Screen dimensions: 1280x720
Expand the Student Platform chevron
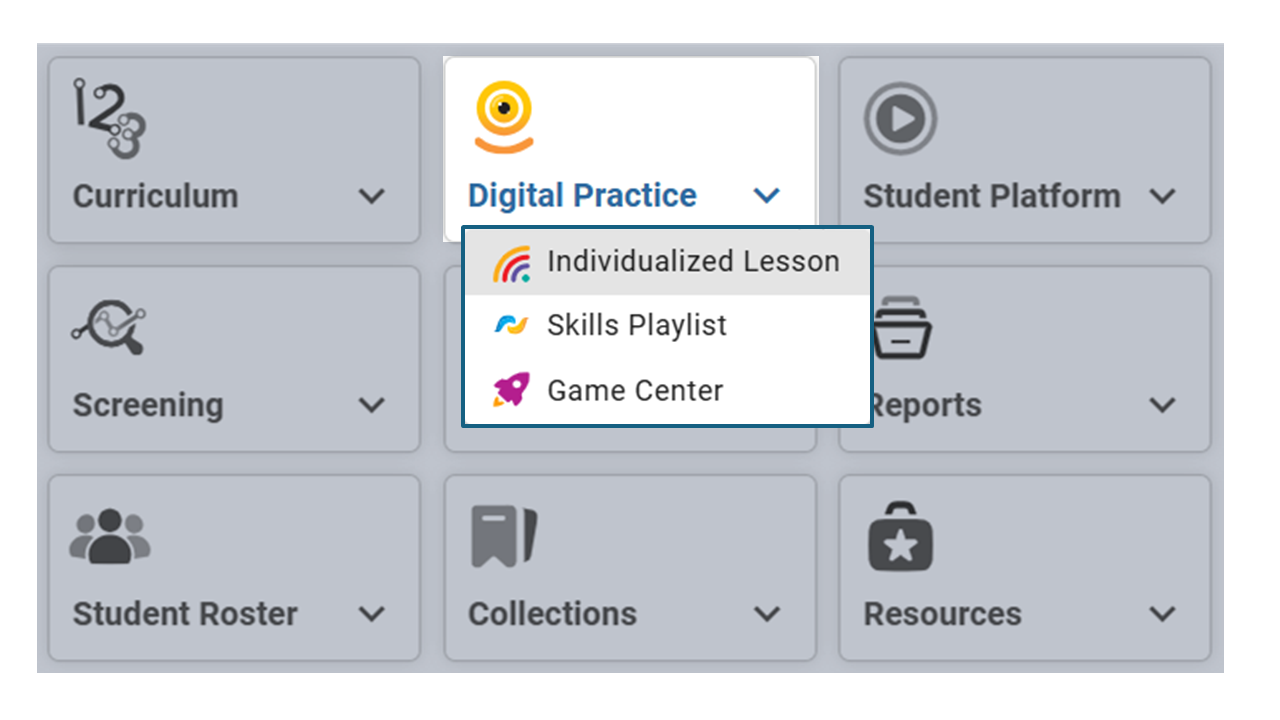[1162, 196]
